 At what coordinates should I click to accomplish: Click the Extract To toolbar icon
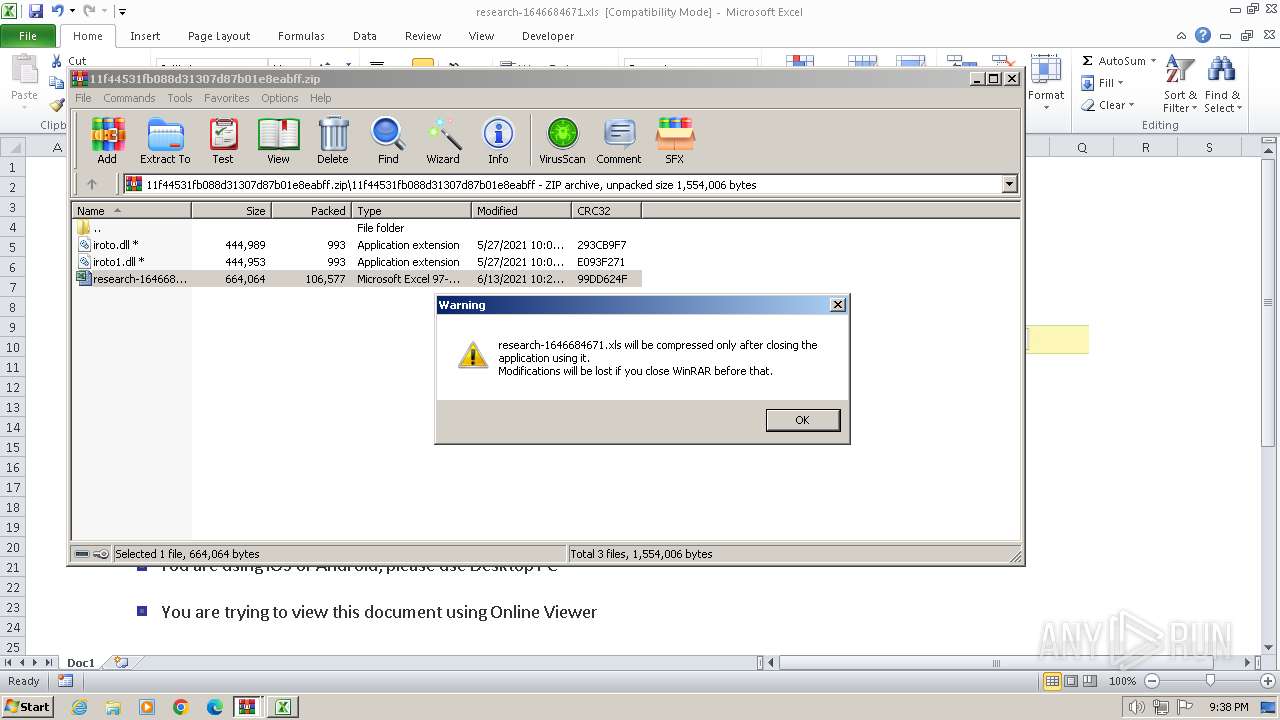pyautogui.click(x=165, y=140)
